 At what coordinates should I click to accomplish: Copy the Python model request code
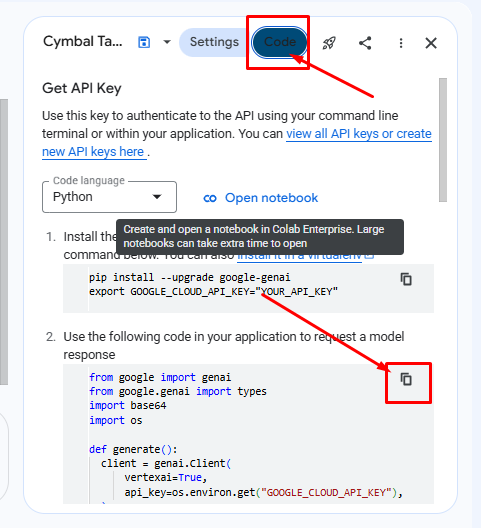[406, 379]
